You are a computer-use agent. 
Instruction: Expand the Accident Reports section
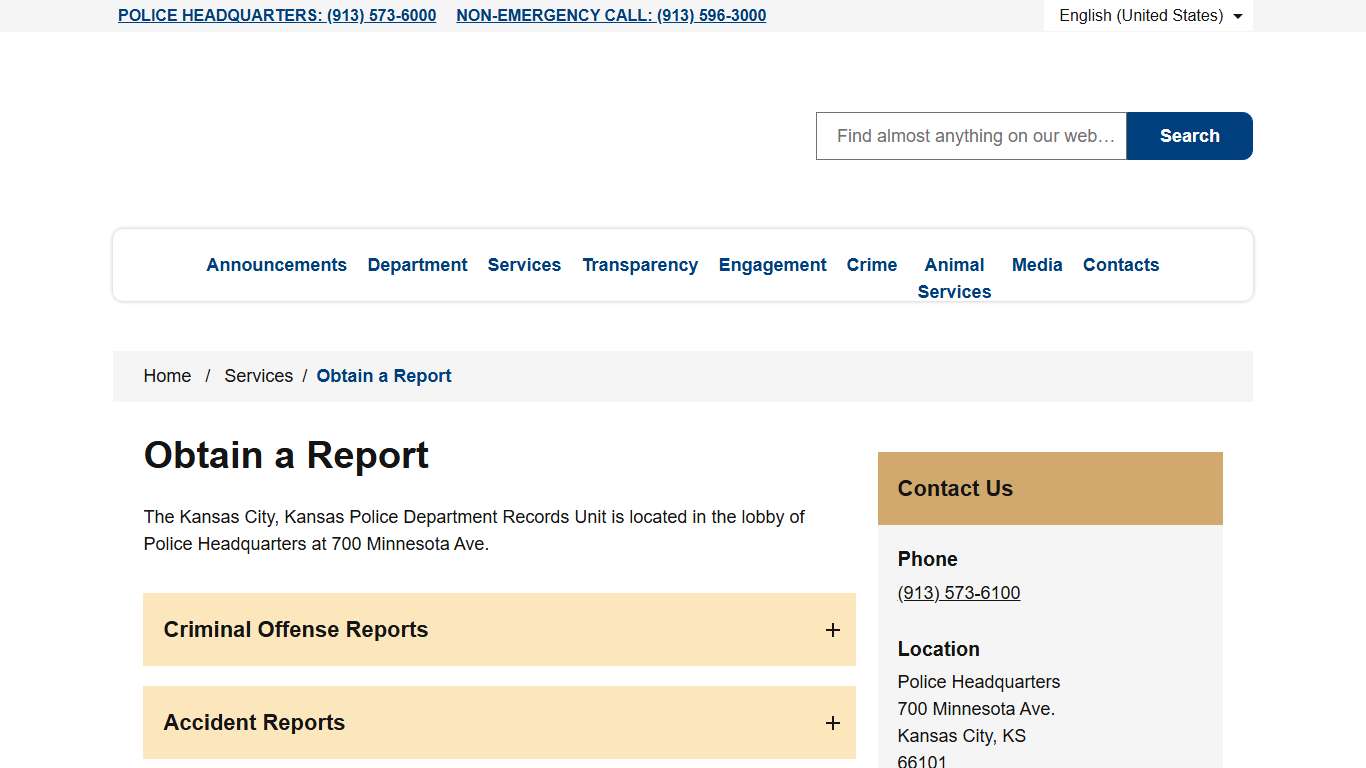(499, 723)
